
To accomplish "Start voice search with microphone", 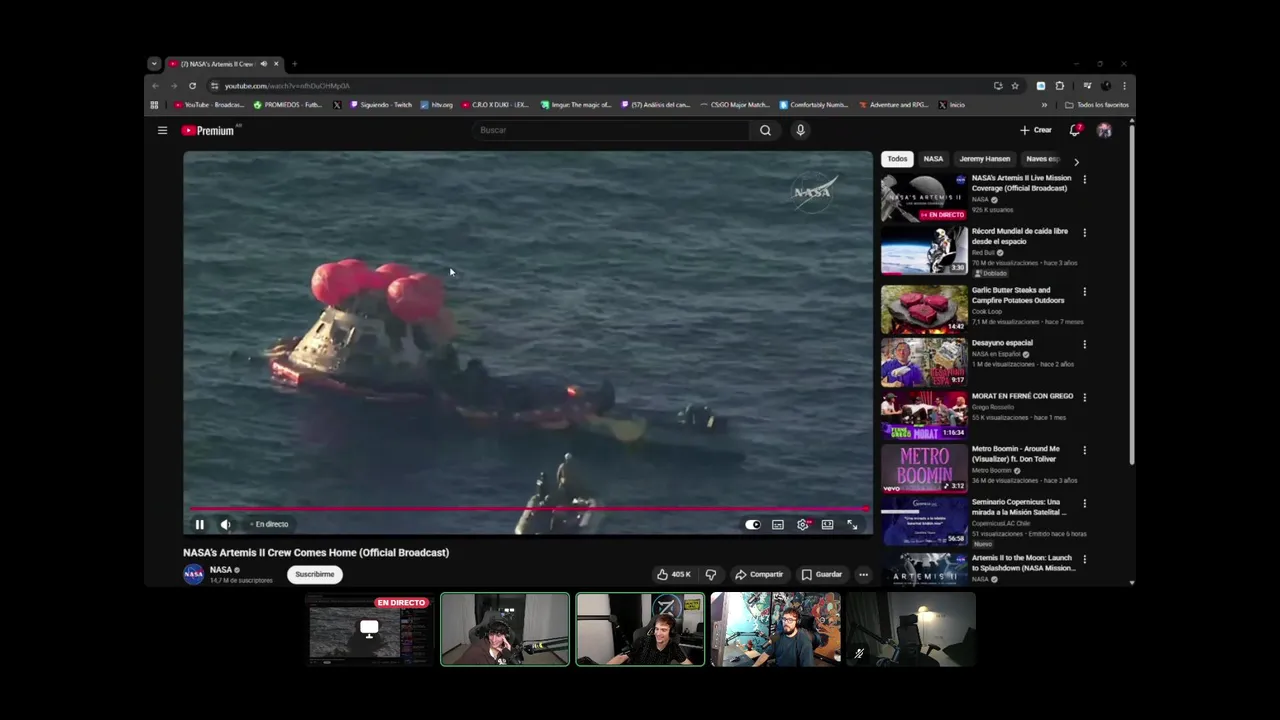I will (800, 130).
